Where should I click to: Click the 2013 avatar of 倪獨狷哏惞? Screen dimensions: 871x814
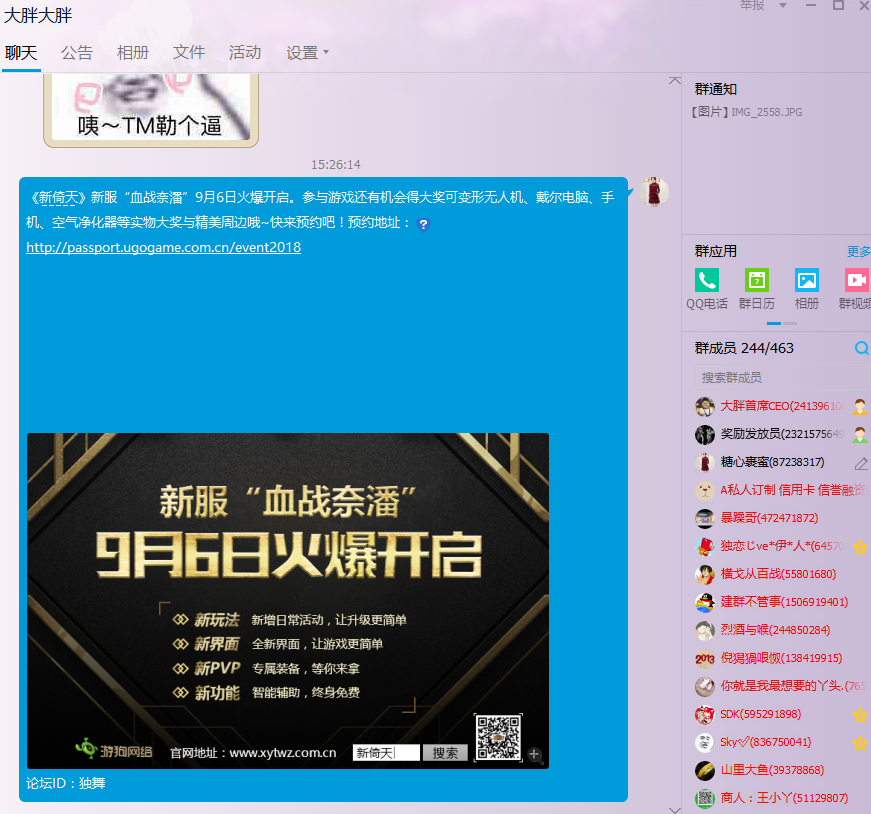(705, 658)
